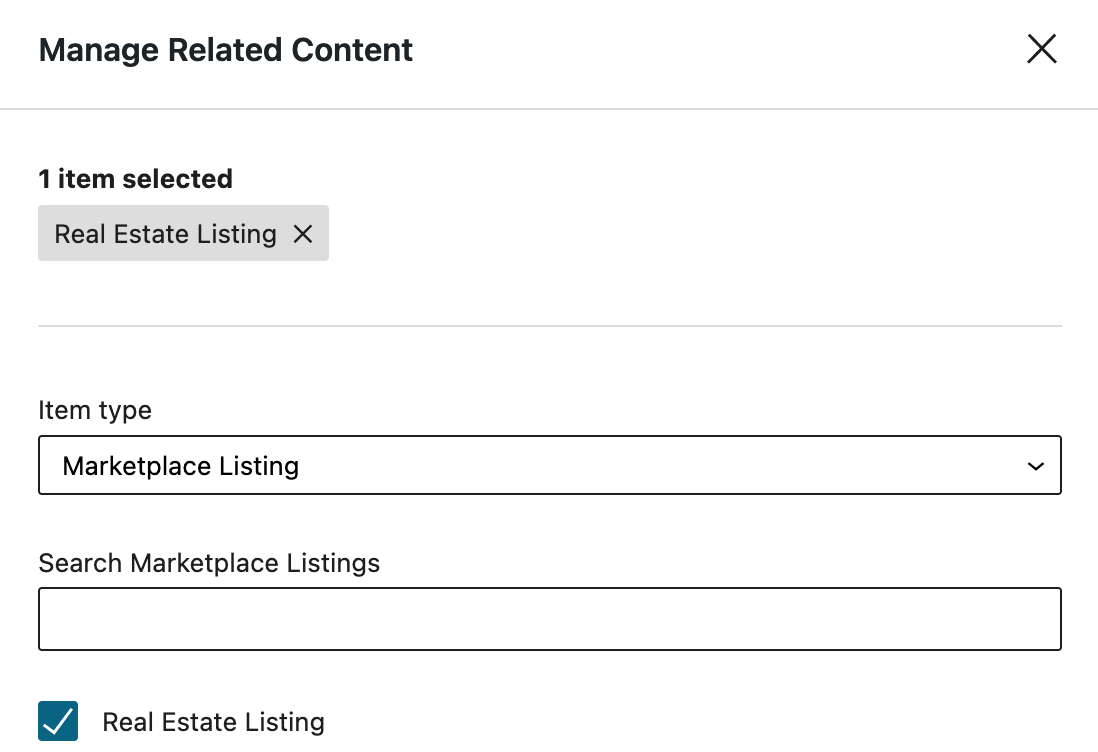Click the Search Marketplace Listings label
This screenshot has width=1098, height=752.
click(209, 563)
